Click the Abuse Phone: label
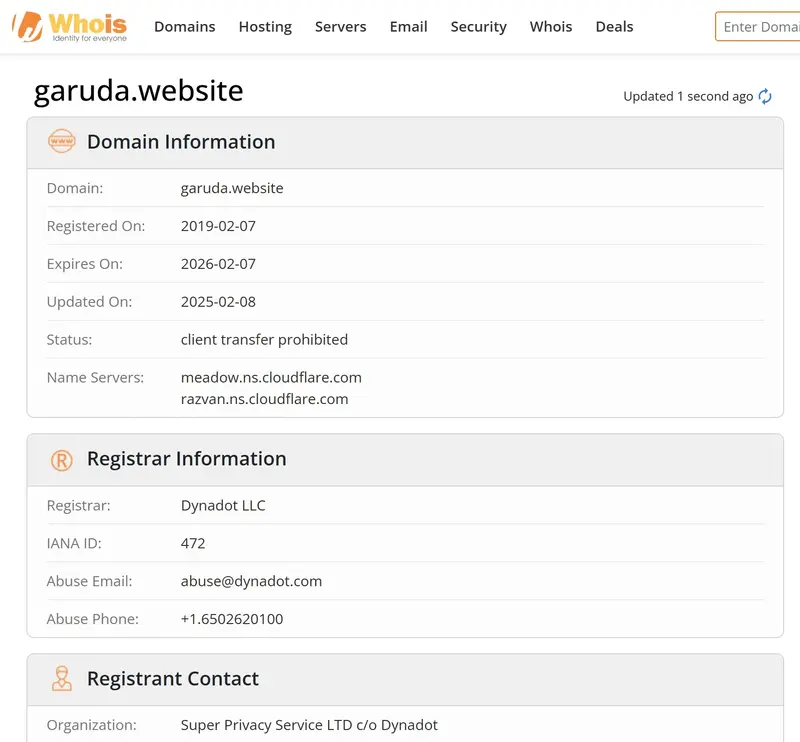The height and width of the screenshot is (742, 800). tap(93, 619)
